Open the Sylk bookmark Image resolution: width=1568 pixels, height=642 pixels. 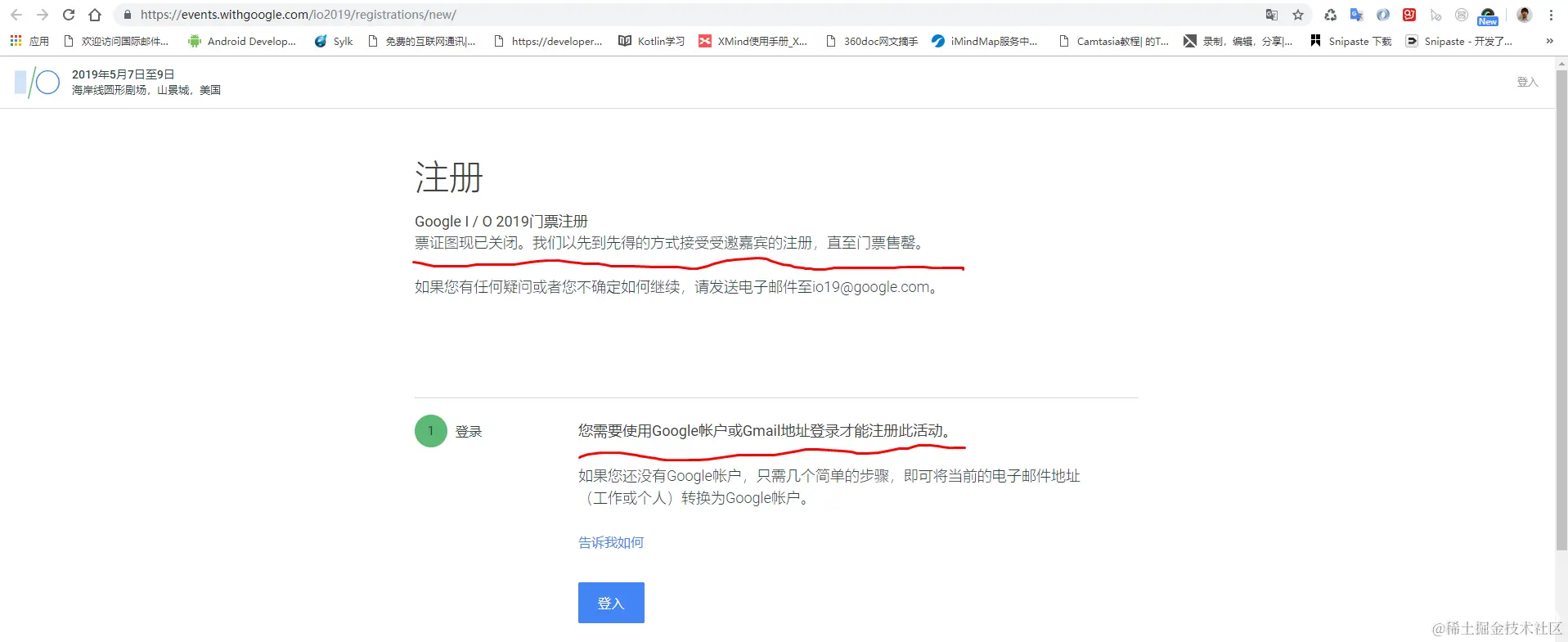pyautogui.click(x=334, y=41)
